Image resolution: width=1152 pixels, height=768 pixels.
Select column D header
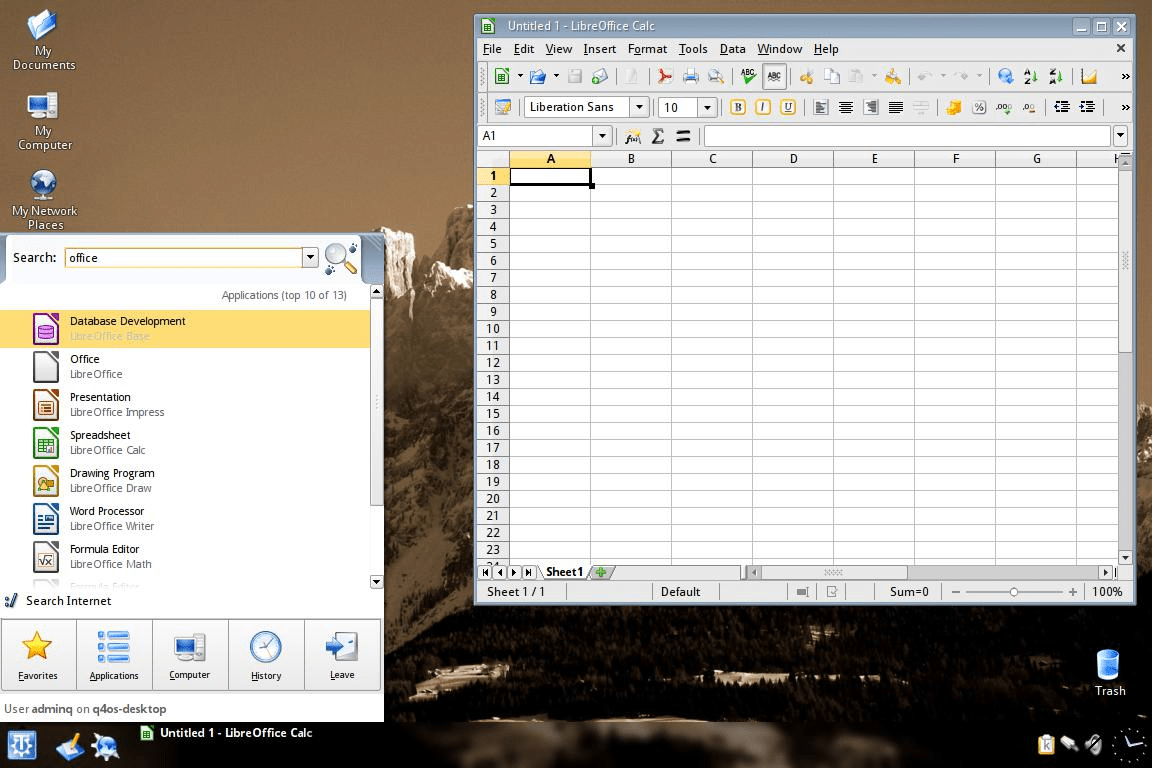[793, 159]
